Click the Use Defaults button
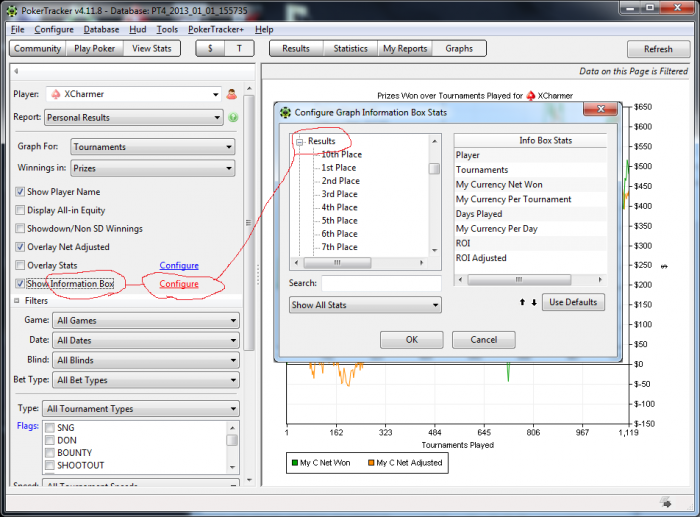700x517 pixels. [573, 302]
